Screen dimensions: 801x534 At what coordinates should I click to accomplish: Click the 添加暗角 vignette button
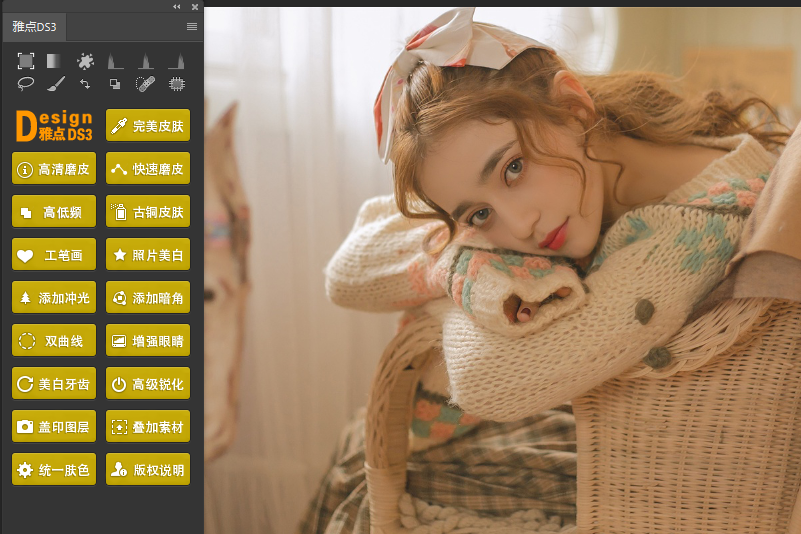coord(148,297)
